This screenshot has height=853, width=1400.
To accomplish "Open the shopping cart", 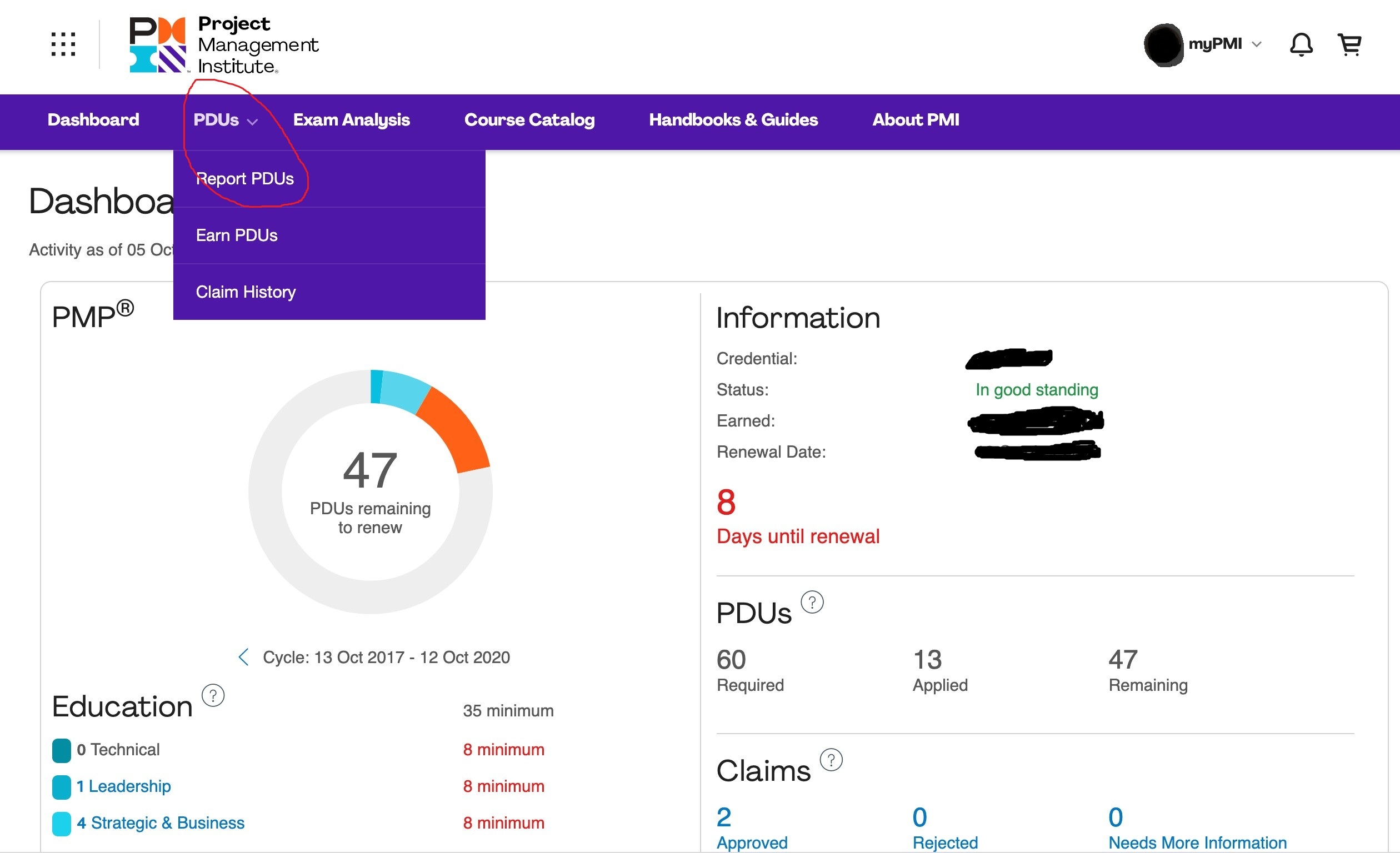I will [1349, 44].
